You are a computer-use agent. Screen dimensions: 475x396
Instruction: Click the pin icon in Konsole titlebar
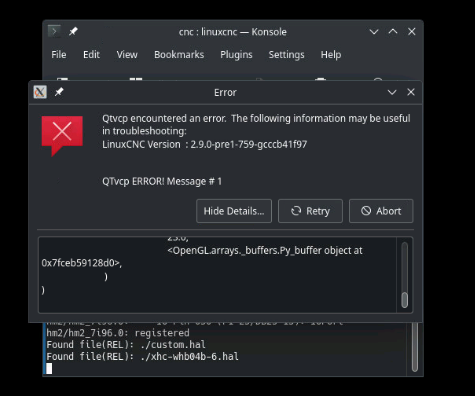coord(73,31)
